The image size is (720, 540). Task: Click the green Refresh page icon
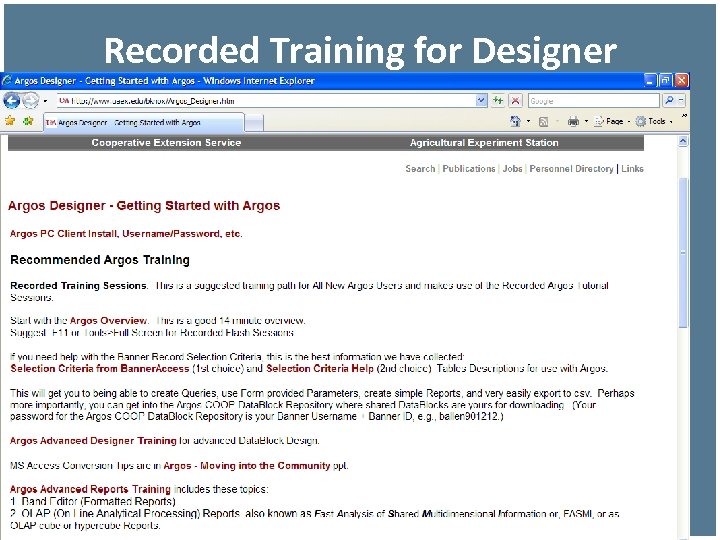click(x=498, y=101)
